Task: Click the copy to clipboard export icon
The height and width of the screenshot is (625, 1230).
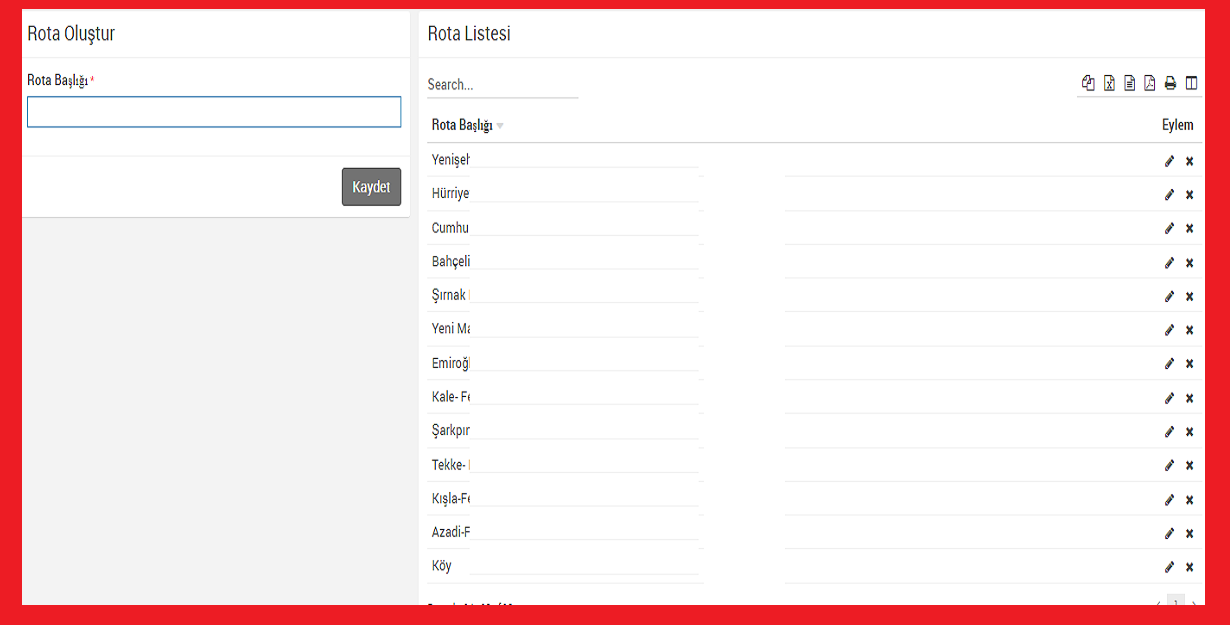Action: click(1088, 84)
